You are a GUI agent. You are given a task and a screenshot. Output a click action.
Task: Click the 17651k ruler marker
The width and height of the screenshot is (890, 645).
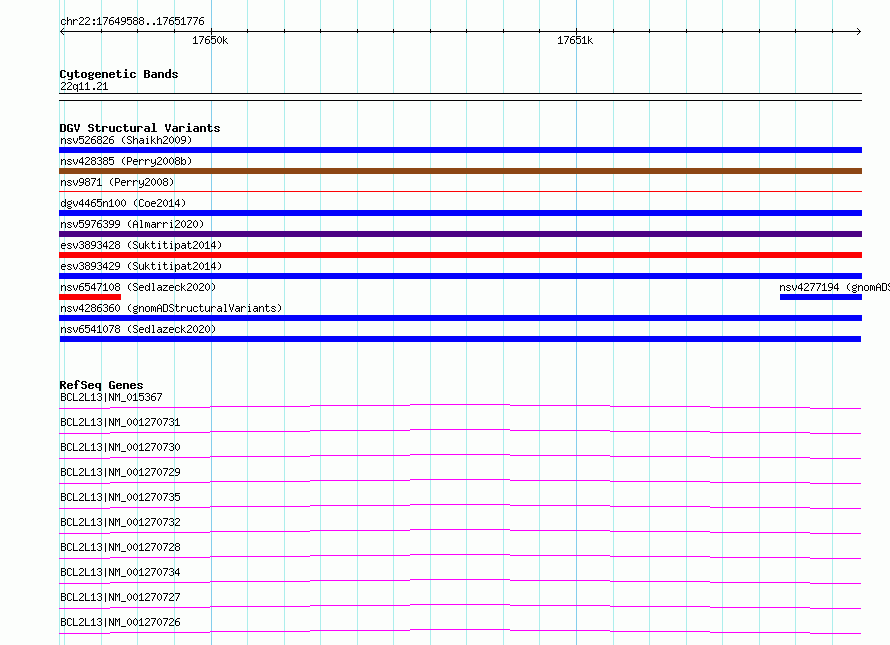pyautogui.click(x=575, y=40)
